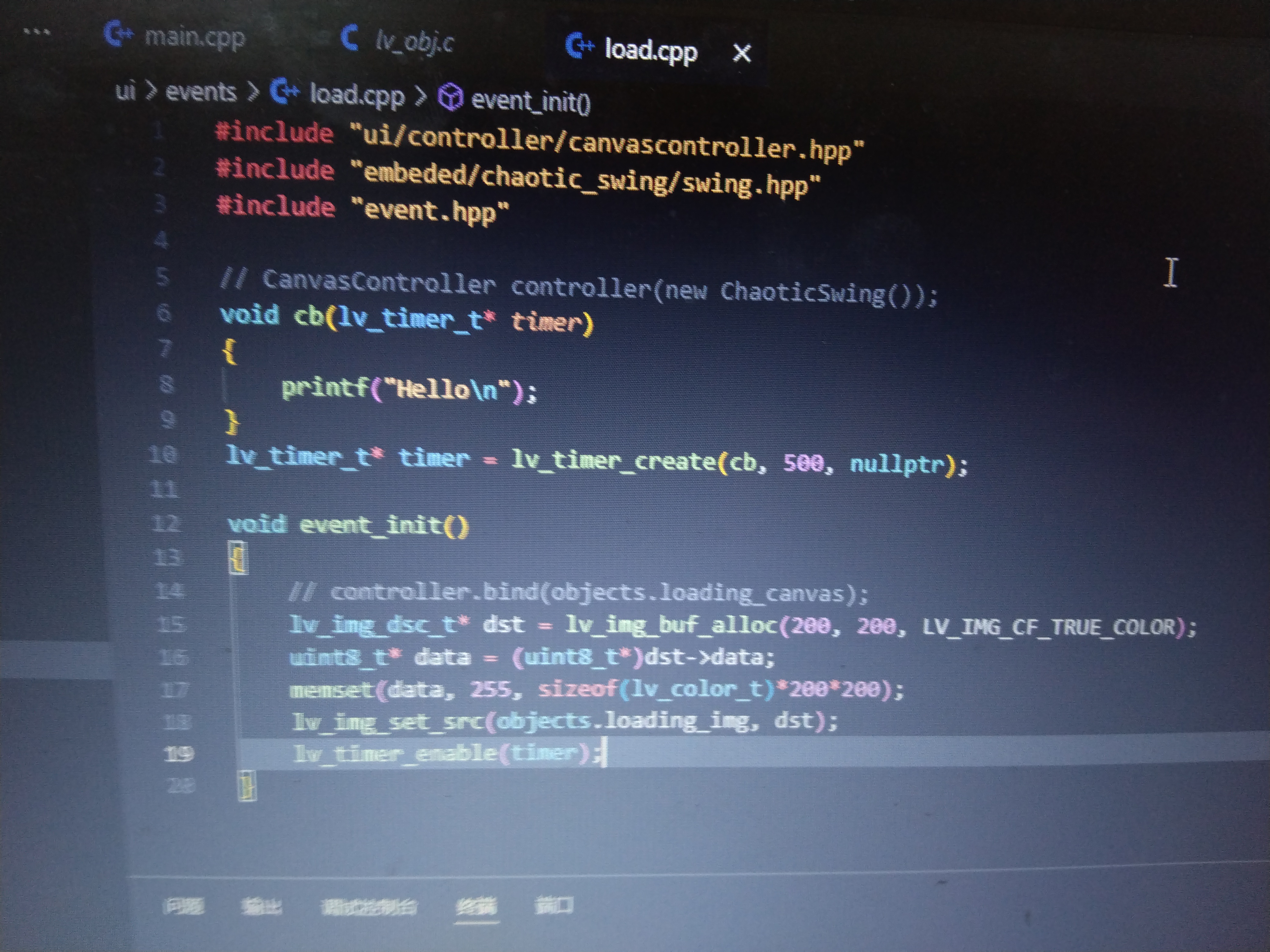
Task: Click line number 12 in the gutter
Action: (166, 523)
